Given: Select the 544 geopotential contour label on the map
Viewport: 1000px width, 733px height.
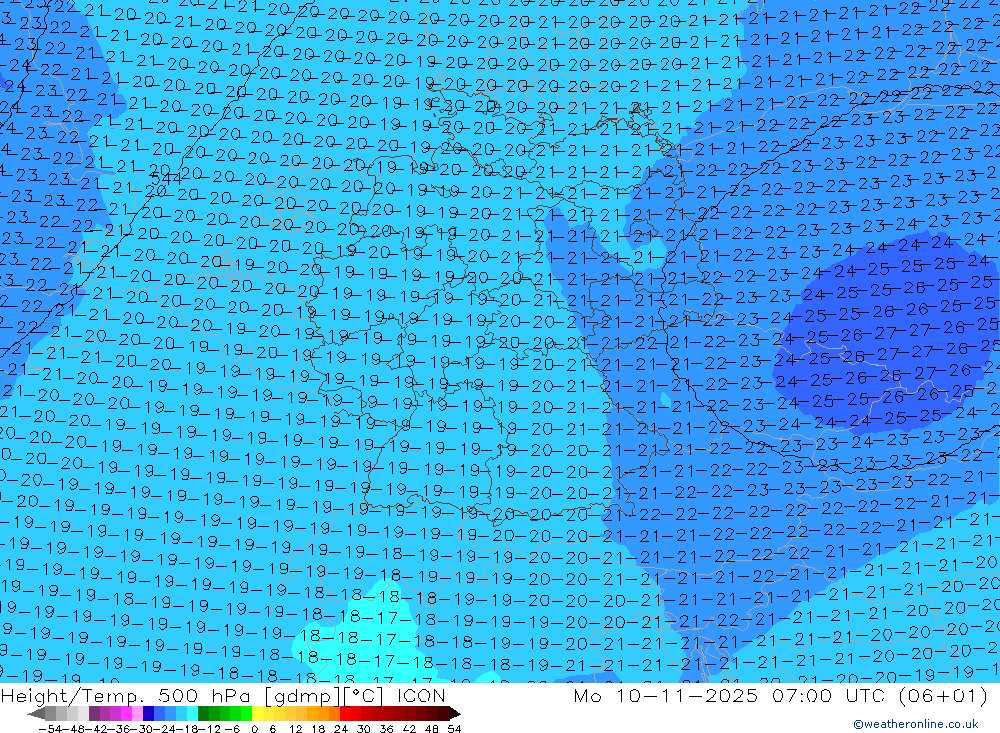Looking at the screenshot, I should click(x=166, y=178).
